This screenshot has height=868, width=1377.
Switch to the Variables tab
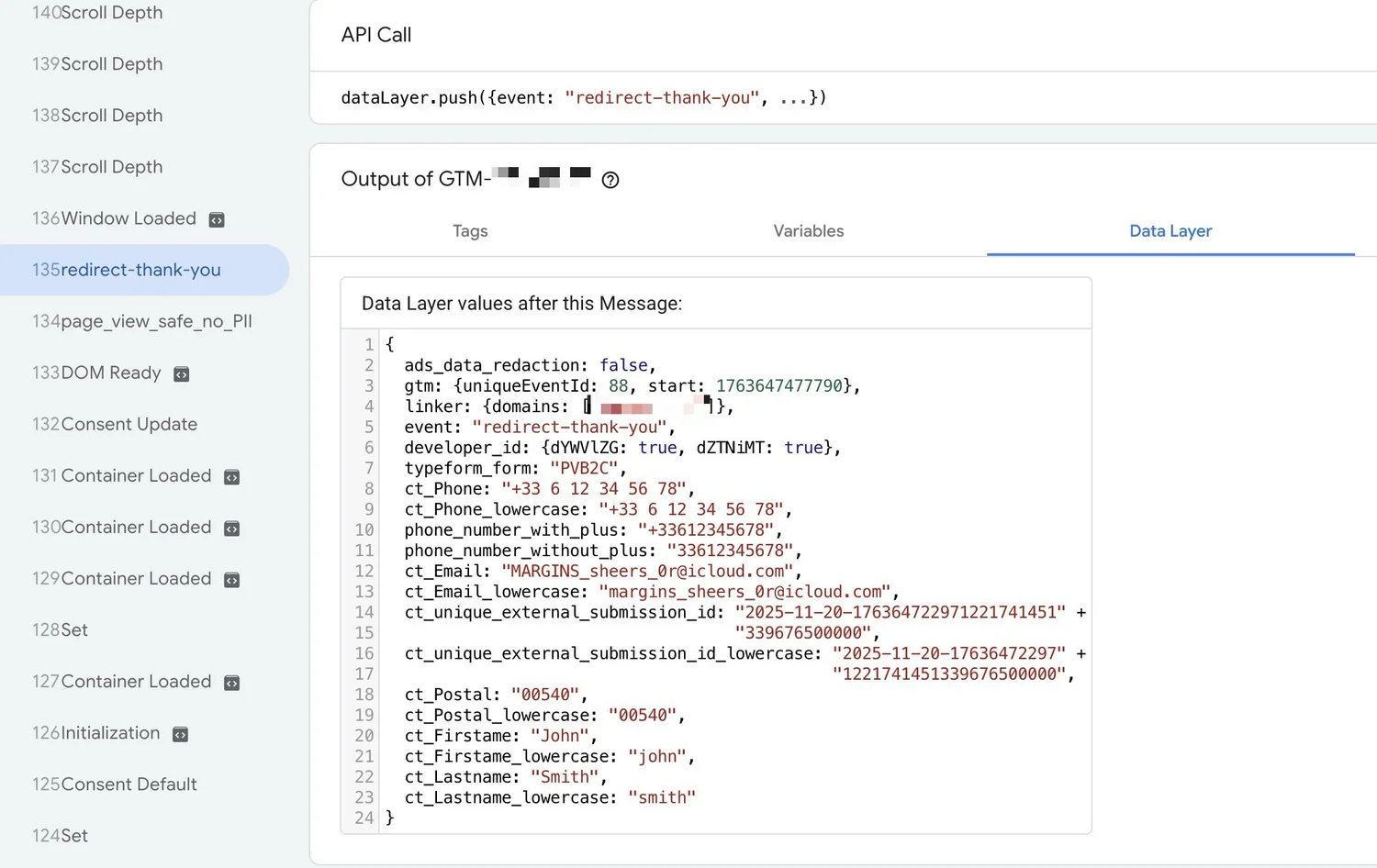[x=808, y=231]
